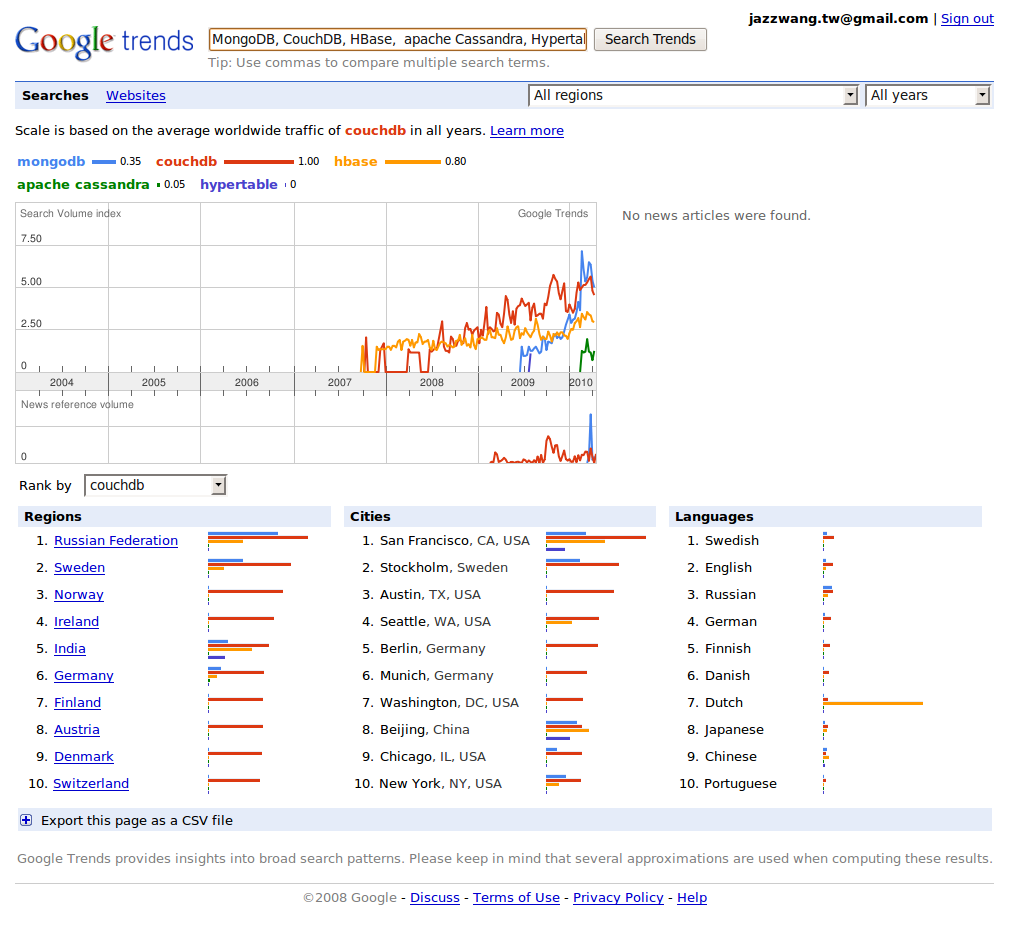Screen dimensions: 1009x930
Task: Click the Chicago, IL, USA city row
Action: tap(502, 757)
